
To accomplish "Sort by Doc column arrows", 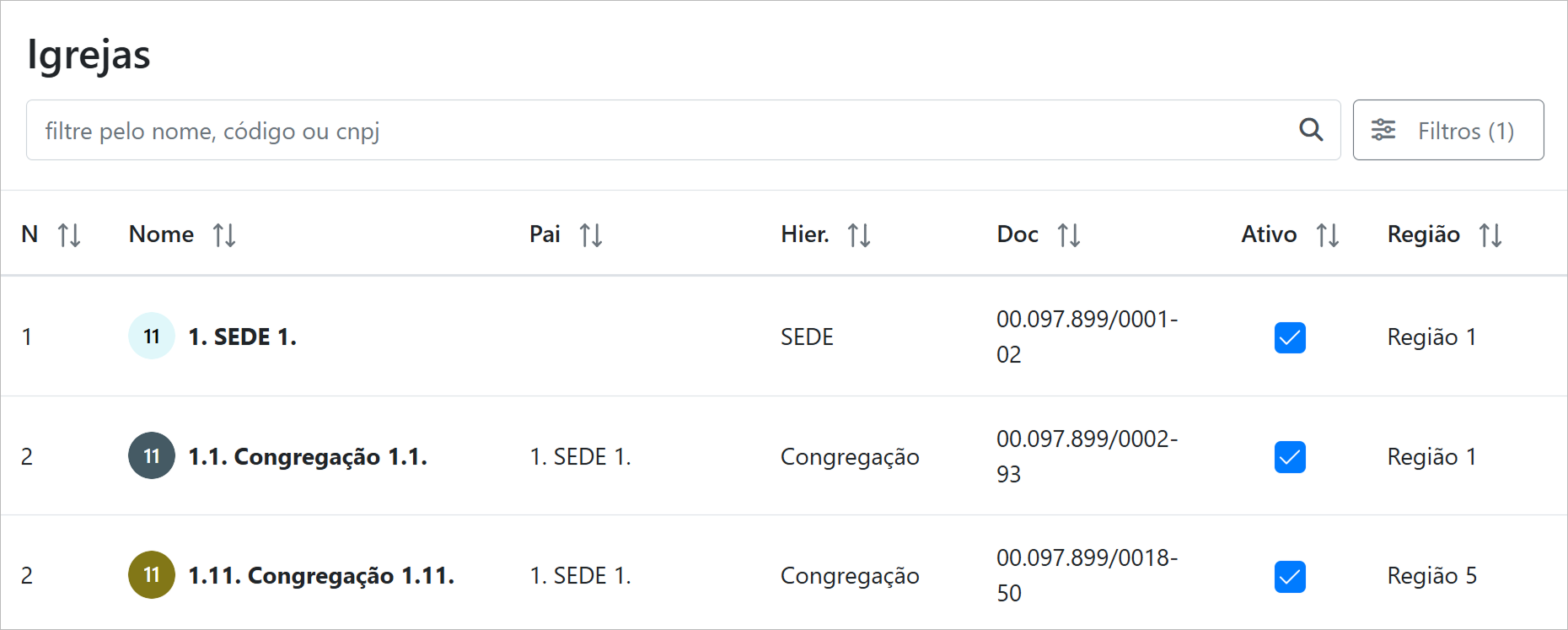I will pos(1069,234).
